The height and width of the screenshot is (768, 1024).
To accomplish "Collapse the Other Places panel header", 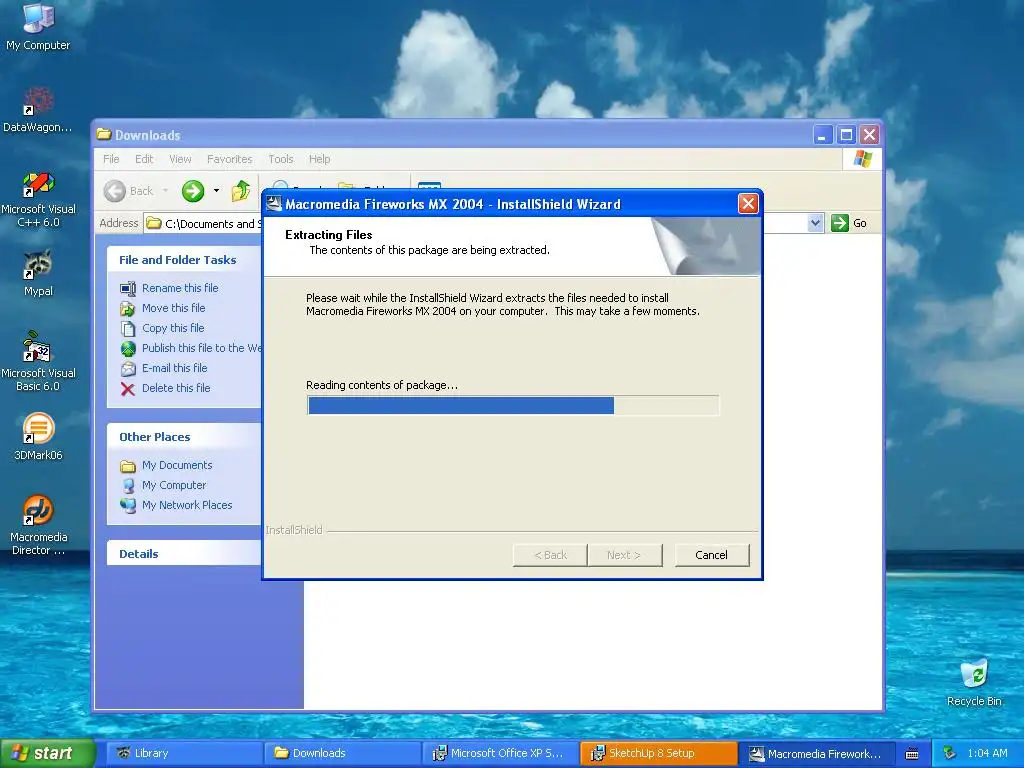I will coord(184,437).
